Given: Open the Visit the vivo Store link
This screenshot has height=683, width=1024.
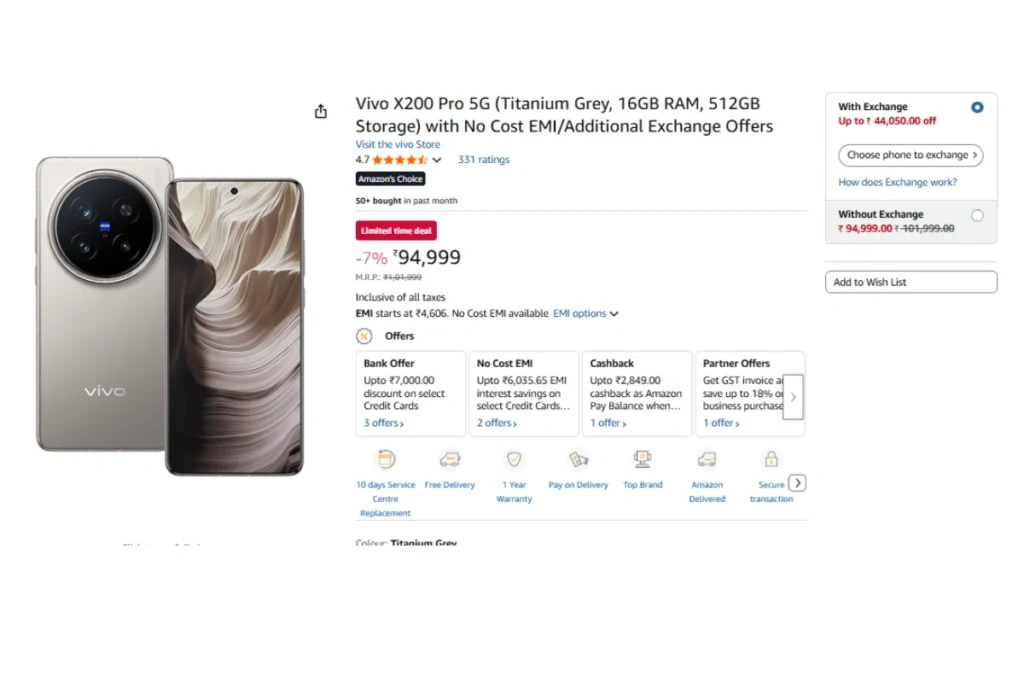Looking at the screenshot, I should tap(398, 145).
